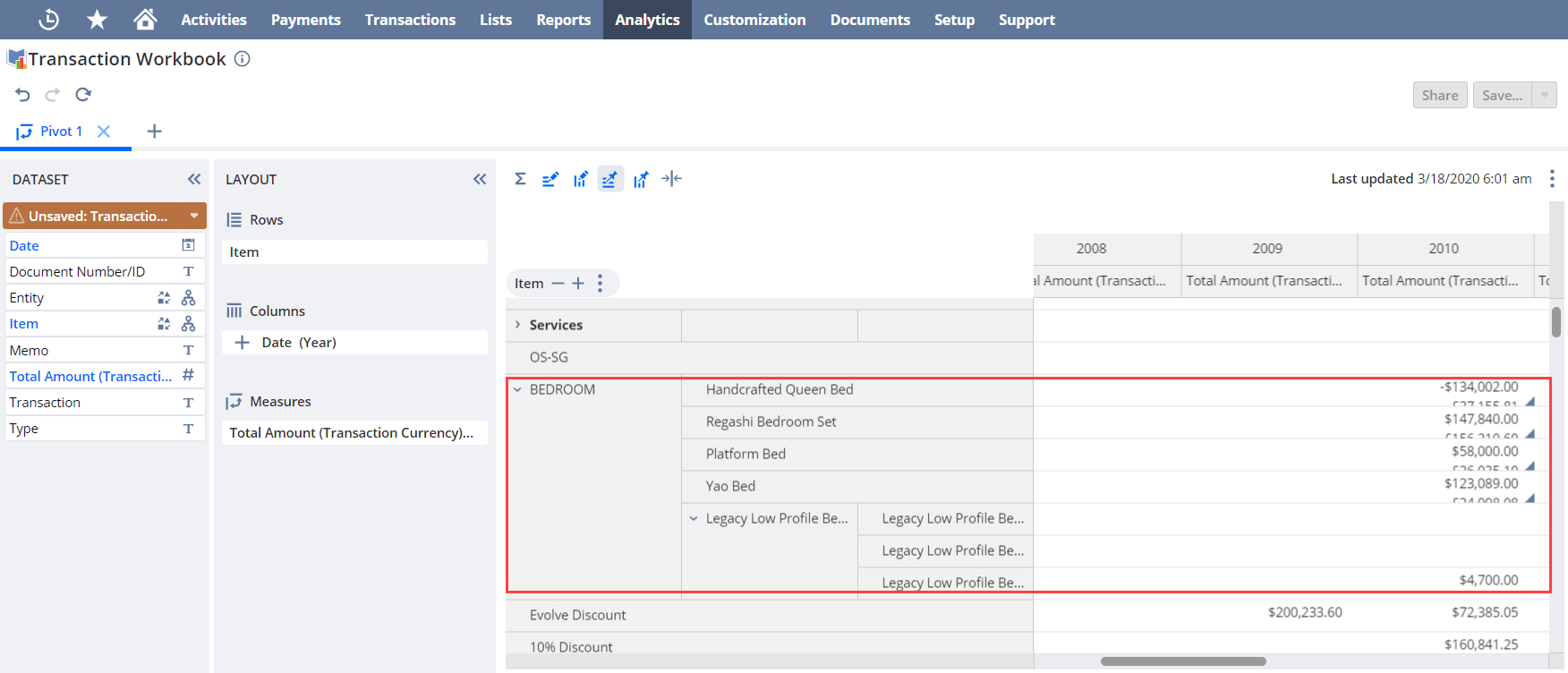1568x673 pixels.
Task: Toggle the pin rows icon
Action: tap(610, 179)
